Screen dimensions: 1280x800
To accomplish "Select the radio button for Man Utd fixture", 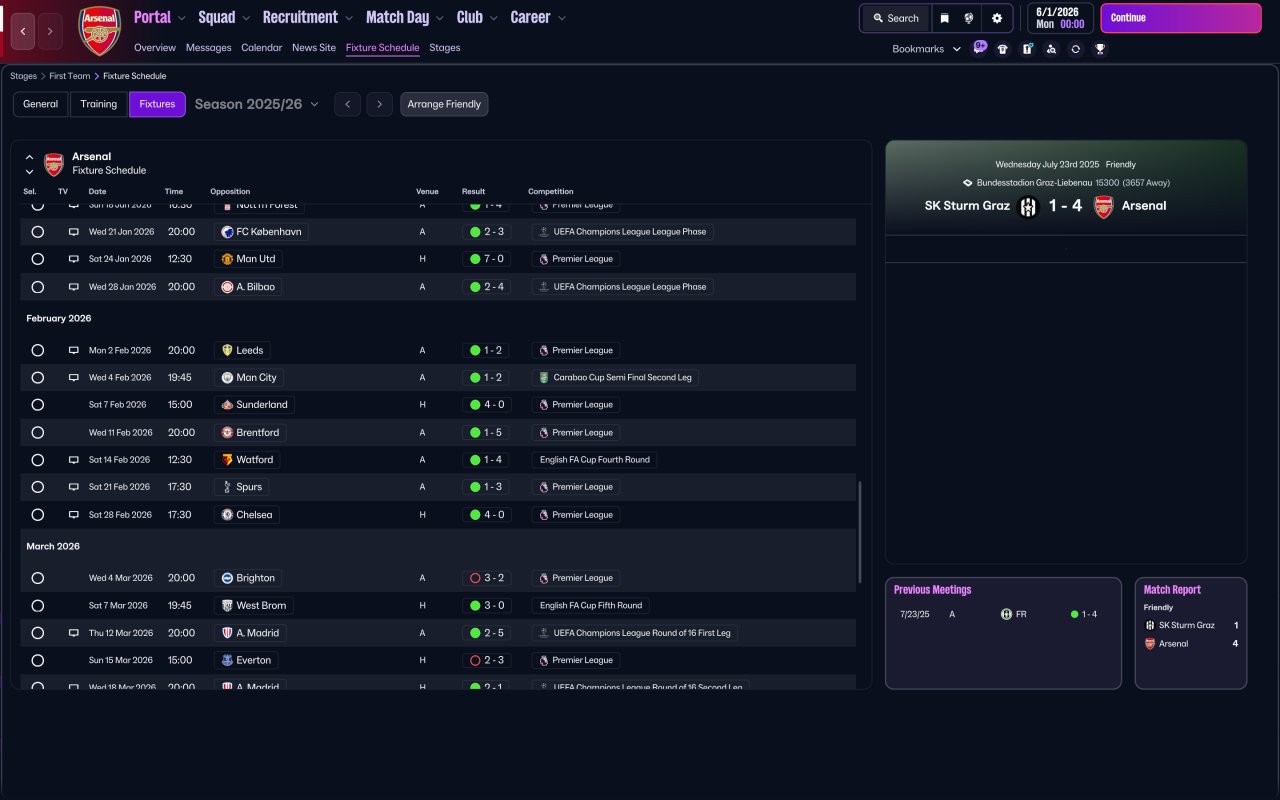I will [38, 259].
